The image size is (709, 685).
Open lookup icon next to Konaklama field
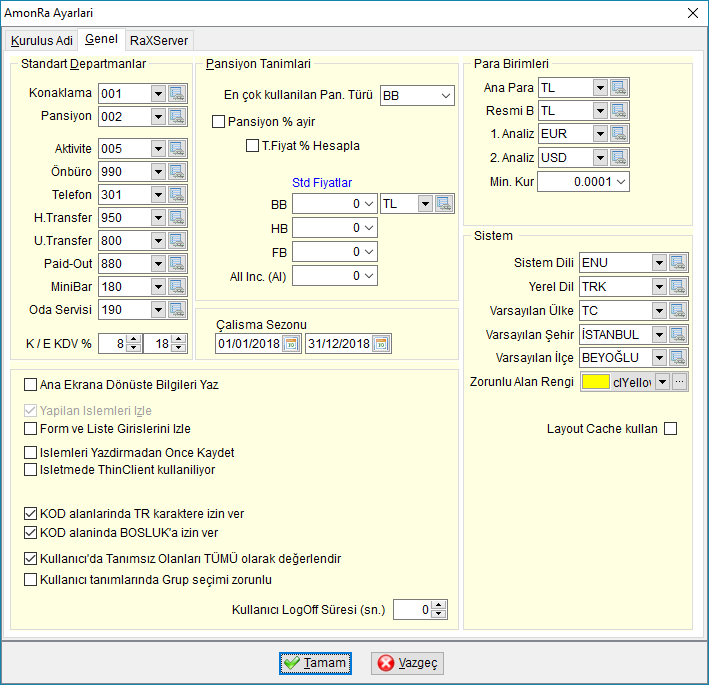pos(177,94)
